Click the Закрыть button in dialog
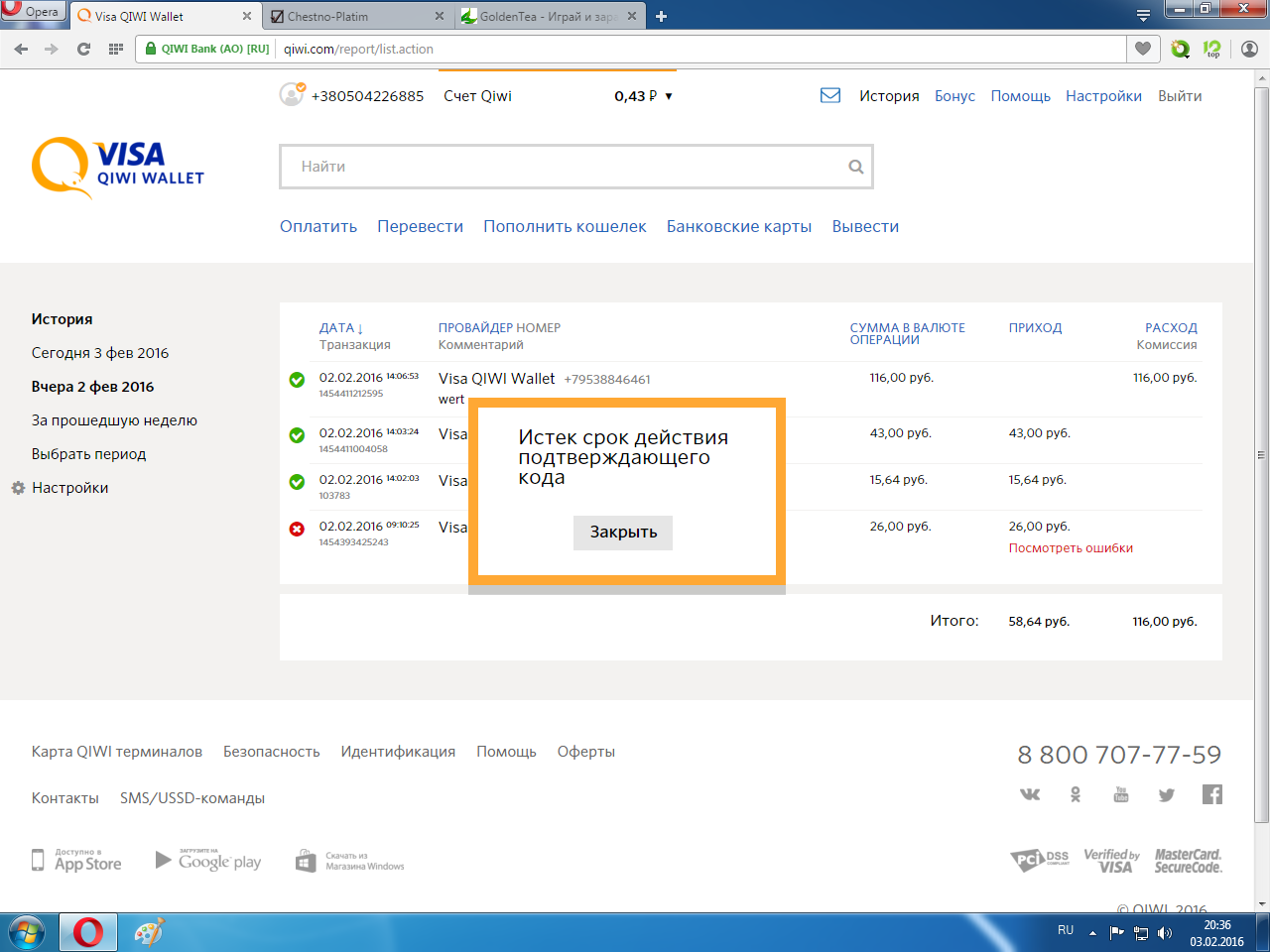1270x952 pixels. (x=623, y=533)
